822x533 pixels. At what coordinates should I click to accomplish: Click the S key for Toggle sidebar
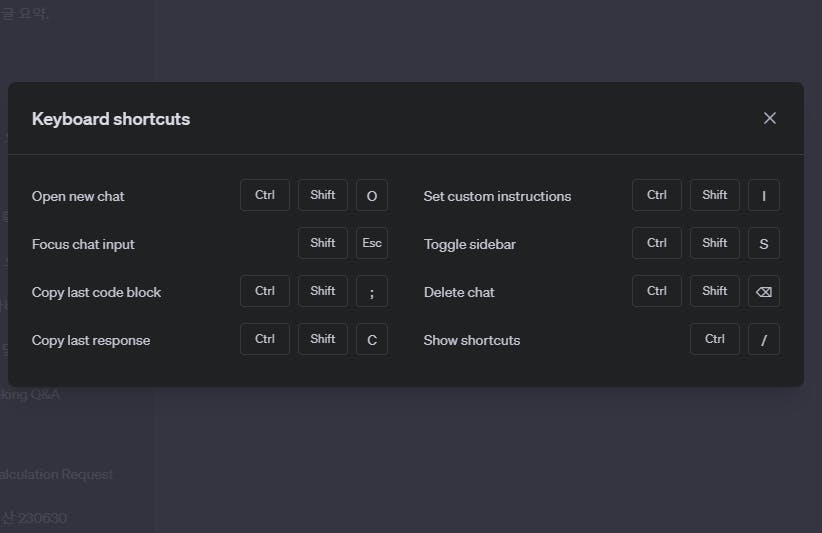tap(764, 244)
